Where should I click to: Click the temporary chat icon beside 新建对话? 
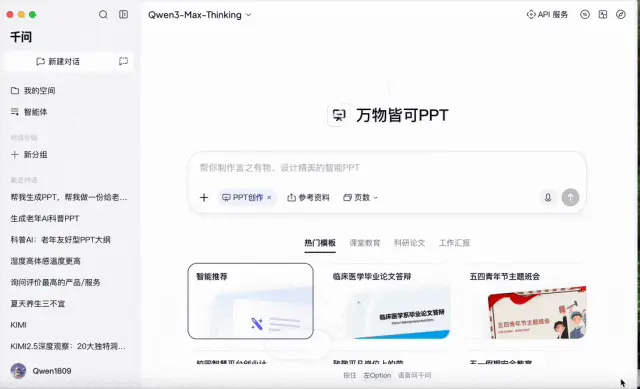pyautogui.click(x=123, y=61)
